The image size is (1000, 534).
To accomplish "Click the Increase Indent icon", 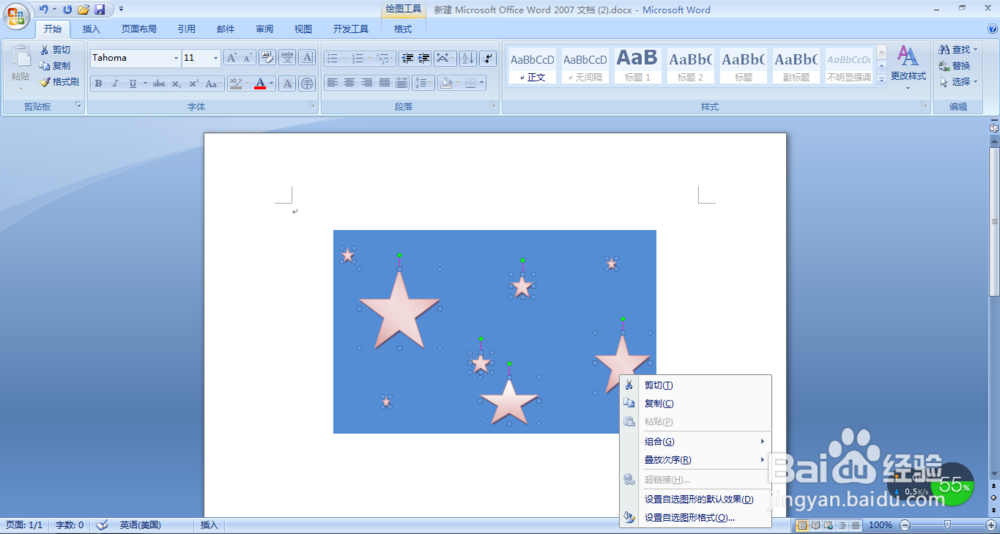I will pyautogui.click(x=423, y=59).
